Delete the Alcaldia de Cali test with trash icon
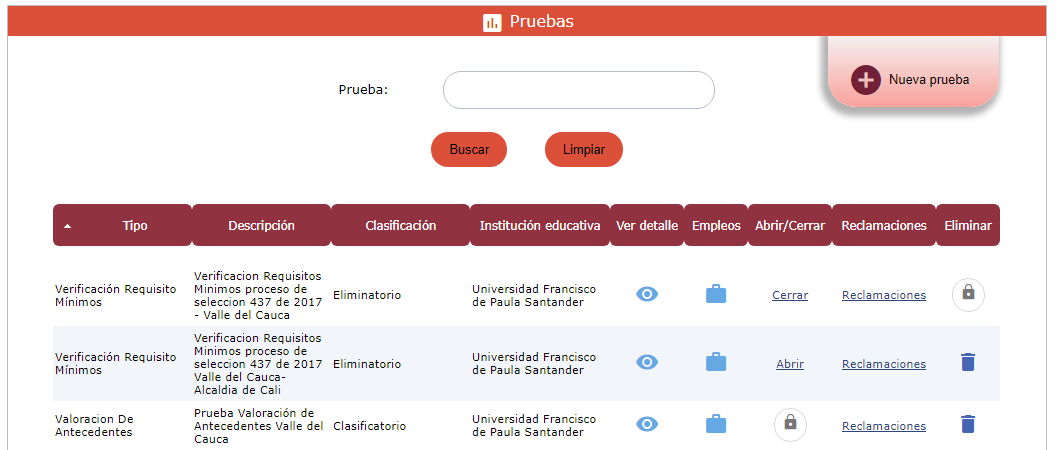Viewport: 1056px width, 450px height. click(967, 362)
